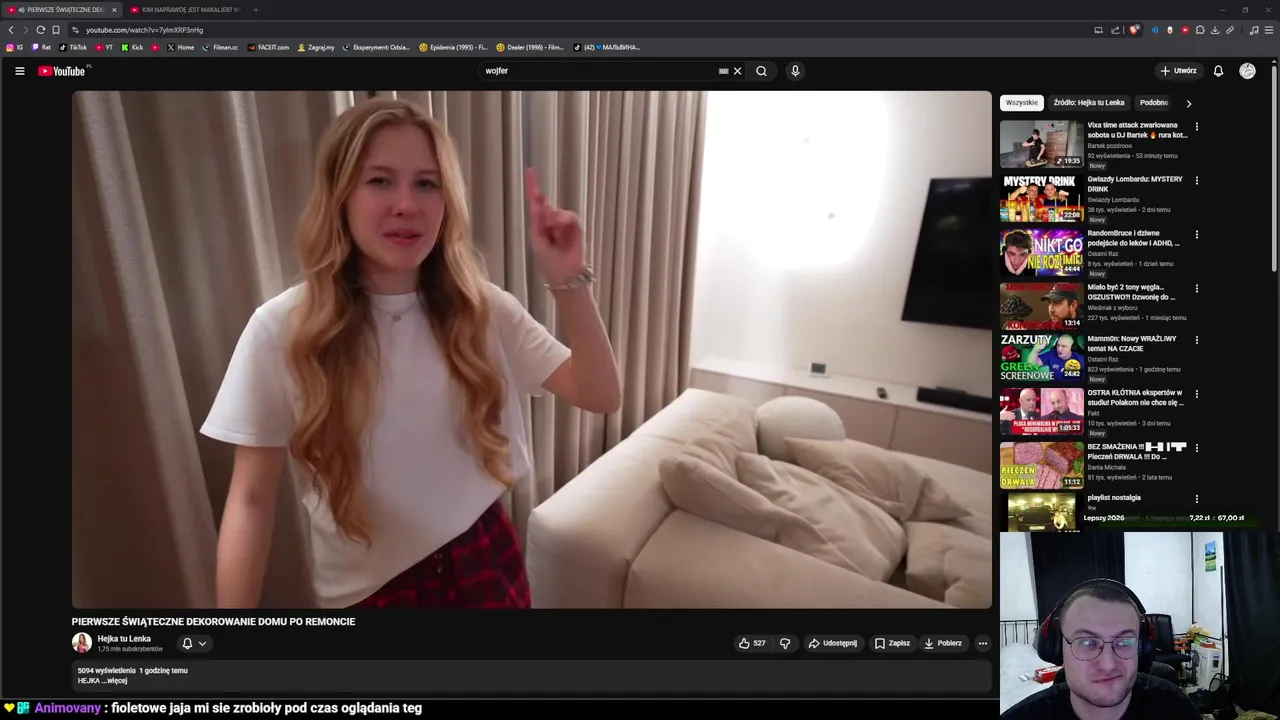Open options for RandomBruce video
Viewport: 1280px width, 720px height.
tap(1196, 235)
